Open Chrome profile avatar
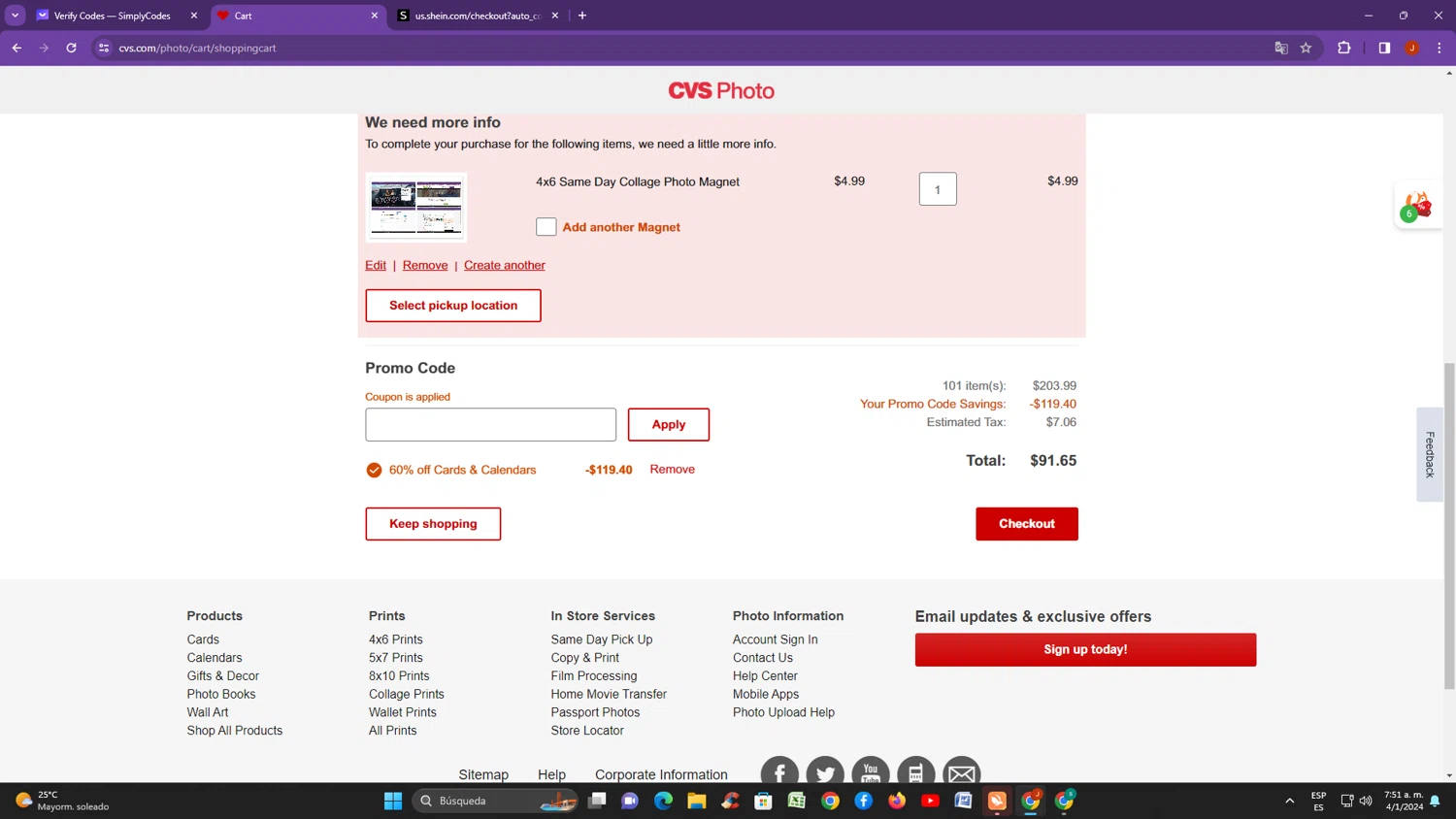1456x819 pixels. [1411, 48]
